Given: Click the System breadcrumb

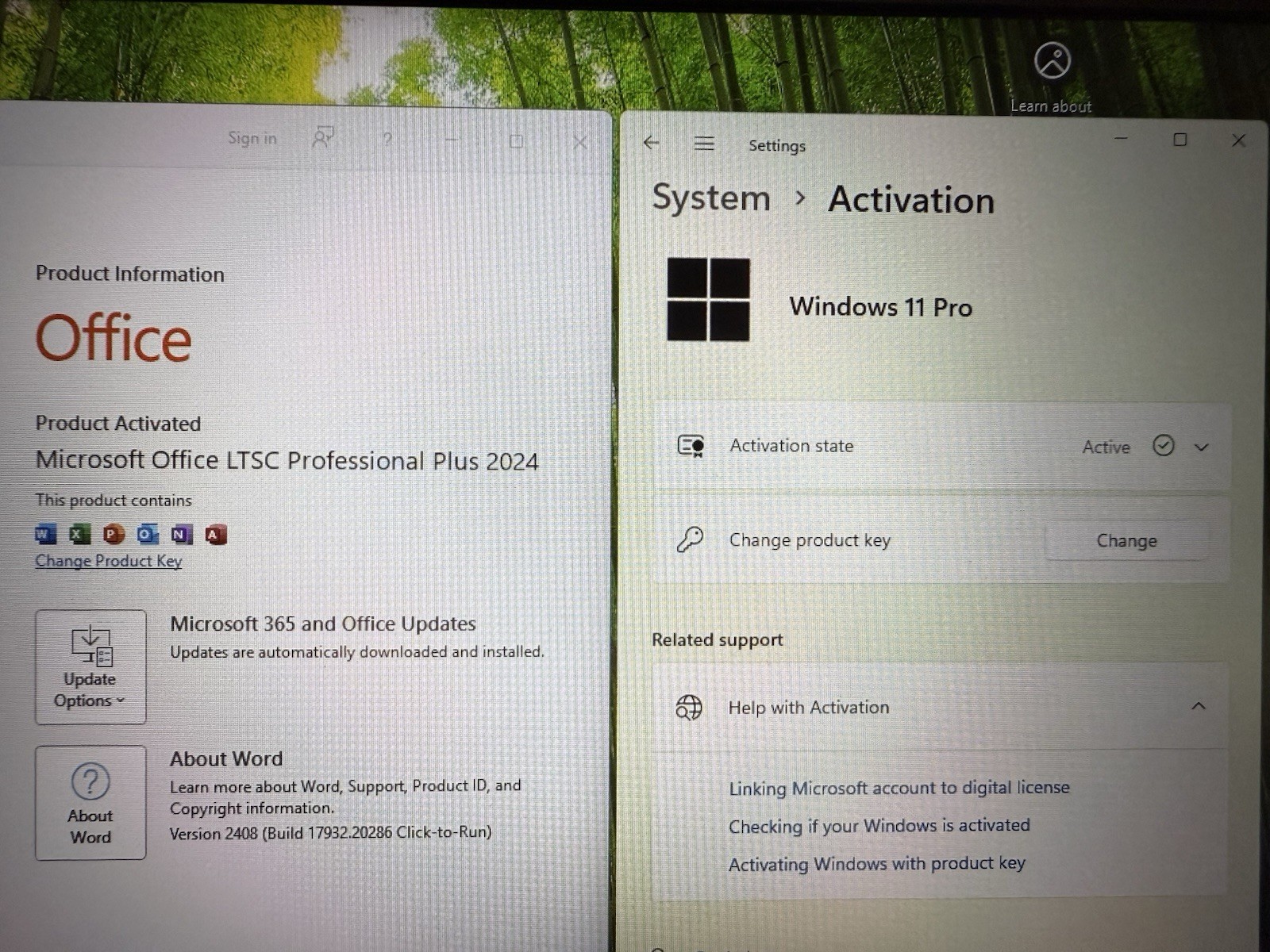Looking at the screenshot, I should (x=711, y=198).
